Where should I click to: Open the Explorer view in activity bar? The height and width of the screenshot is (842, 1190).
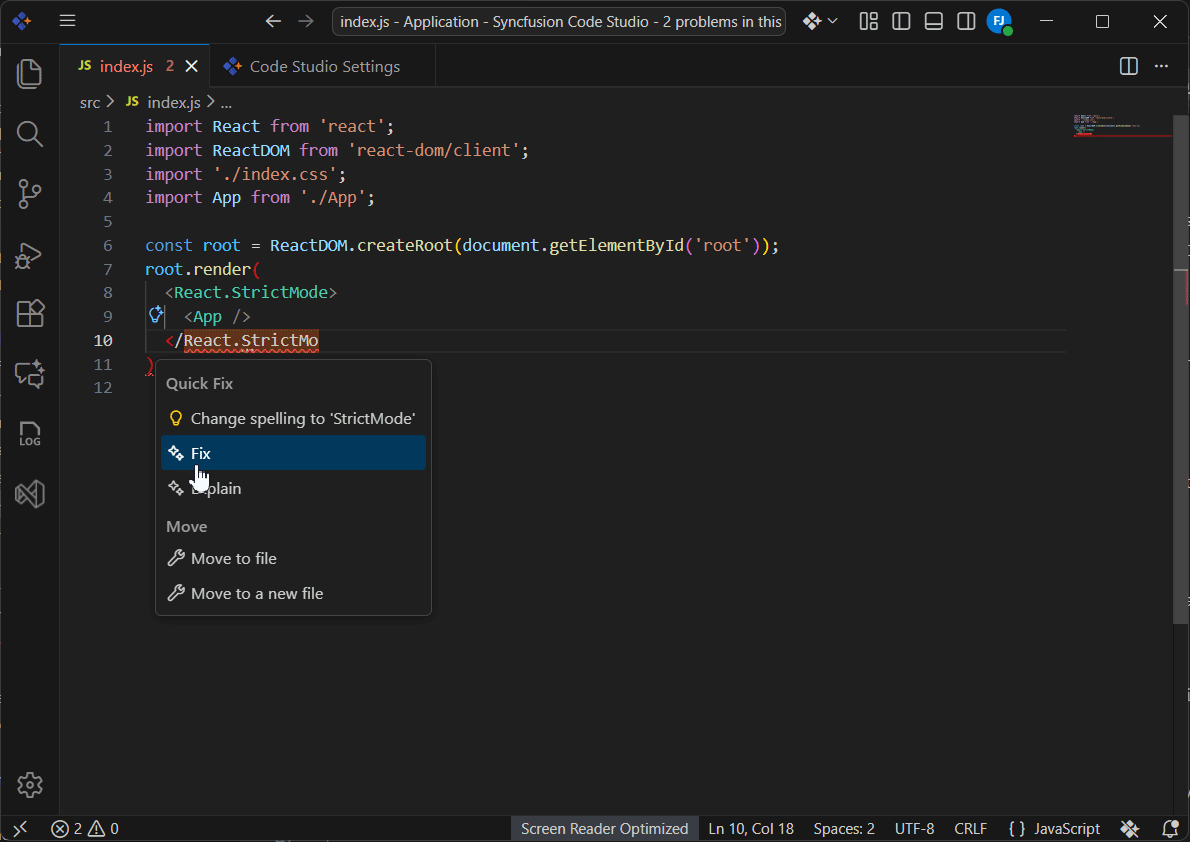[x=30, y=74]
